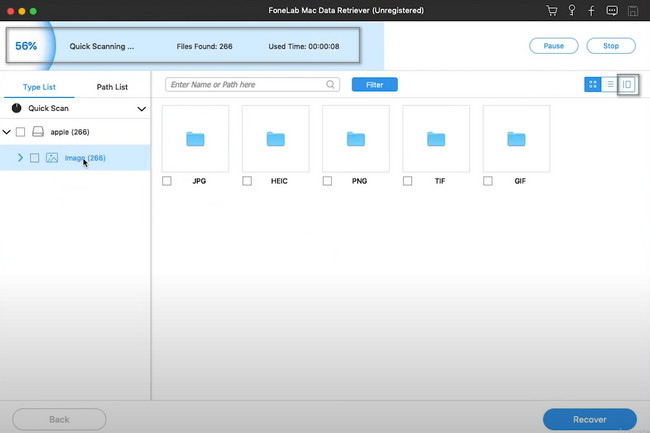Switch to the Path List tab
Image resolution: width=650 pixels, height=433 pixels.
[x=112, y=87]
